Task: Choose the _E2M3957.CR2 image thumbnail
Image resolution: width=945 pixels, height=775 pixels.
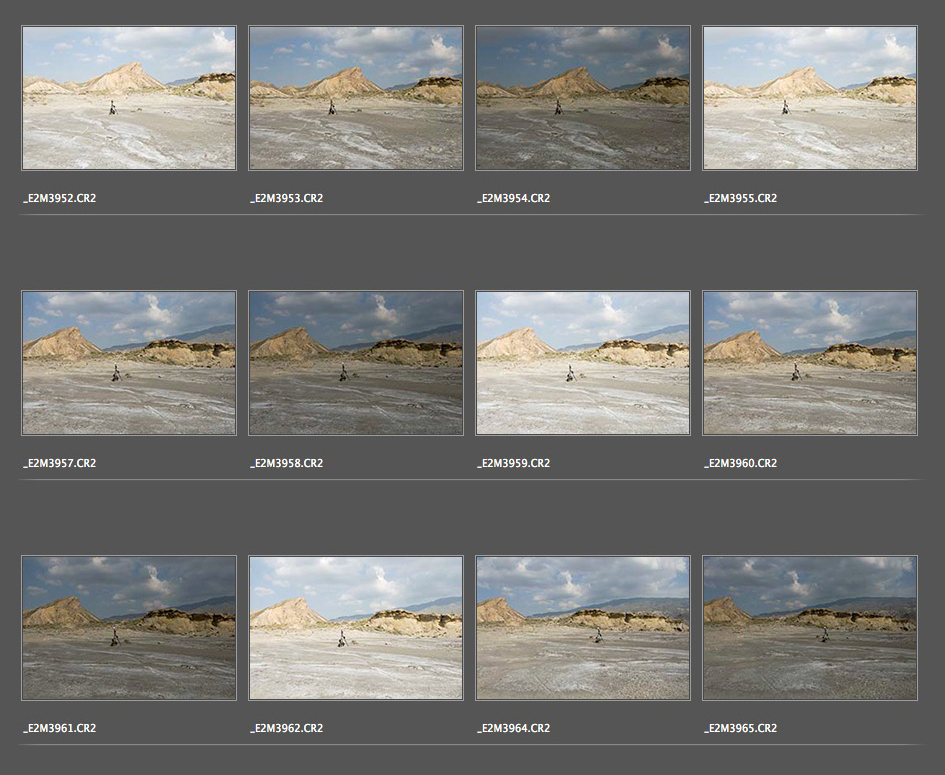Action: (129, 363)
